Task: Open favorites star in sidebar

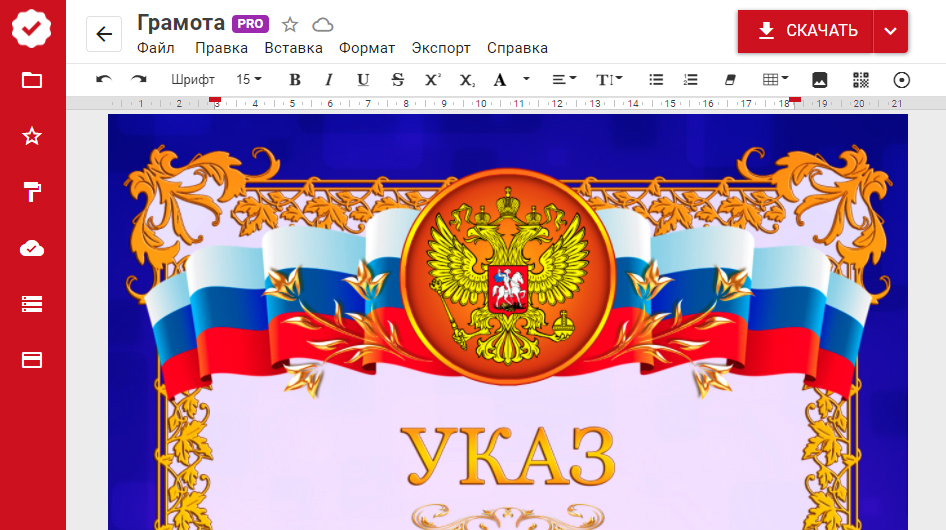Action: coord(31,136)
